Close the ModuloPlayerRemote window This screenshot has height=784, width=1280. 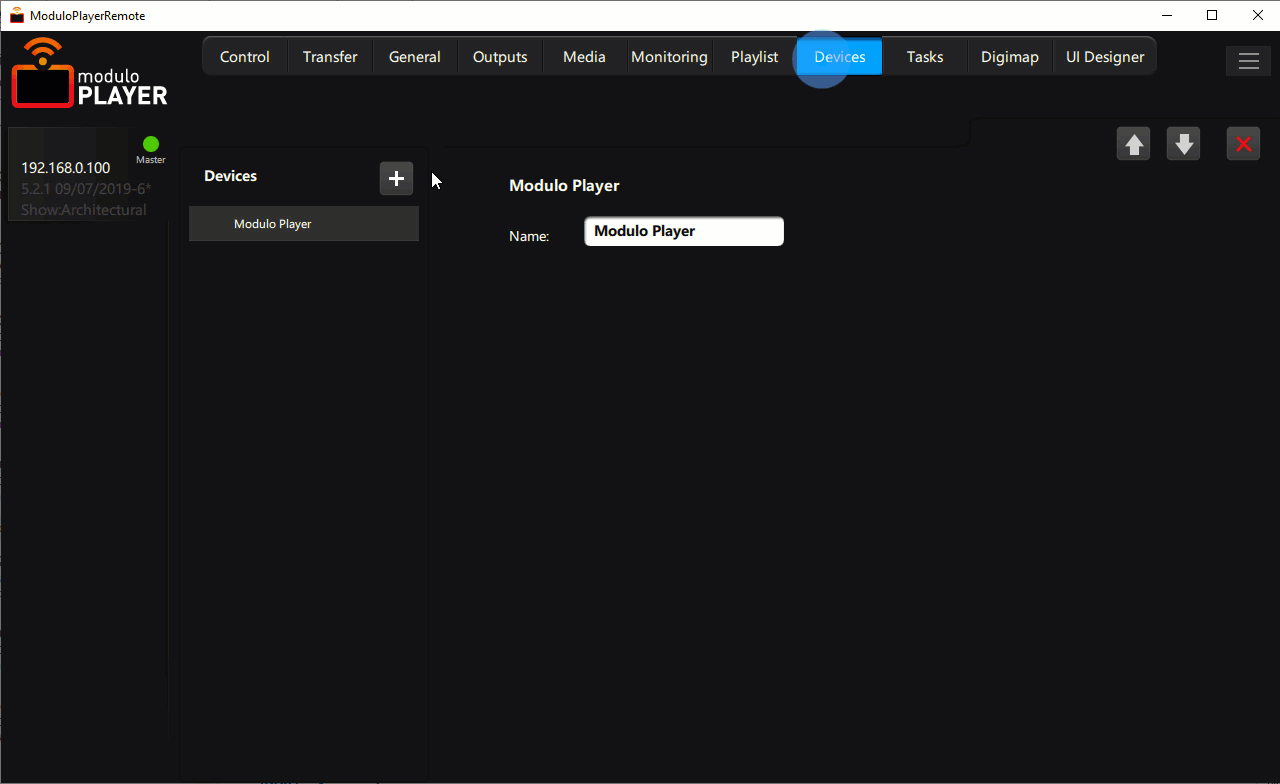tap(1257, 15)
